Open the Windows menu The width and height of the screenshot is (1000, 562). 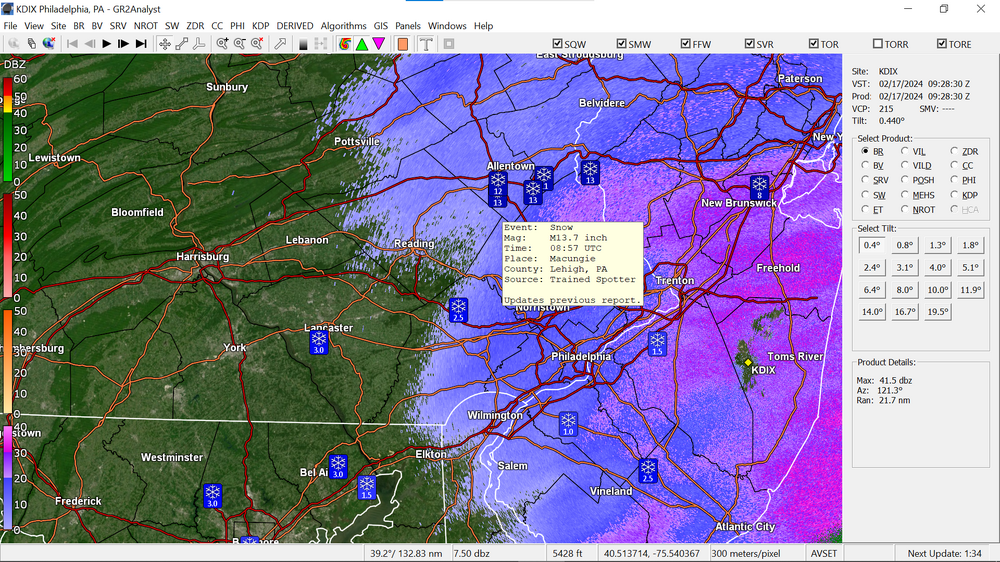click(447, 26)
